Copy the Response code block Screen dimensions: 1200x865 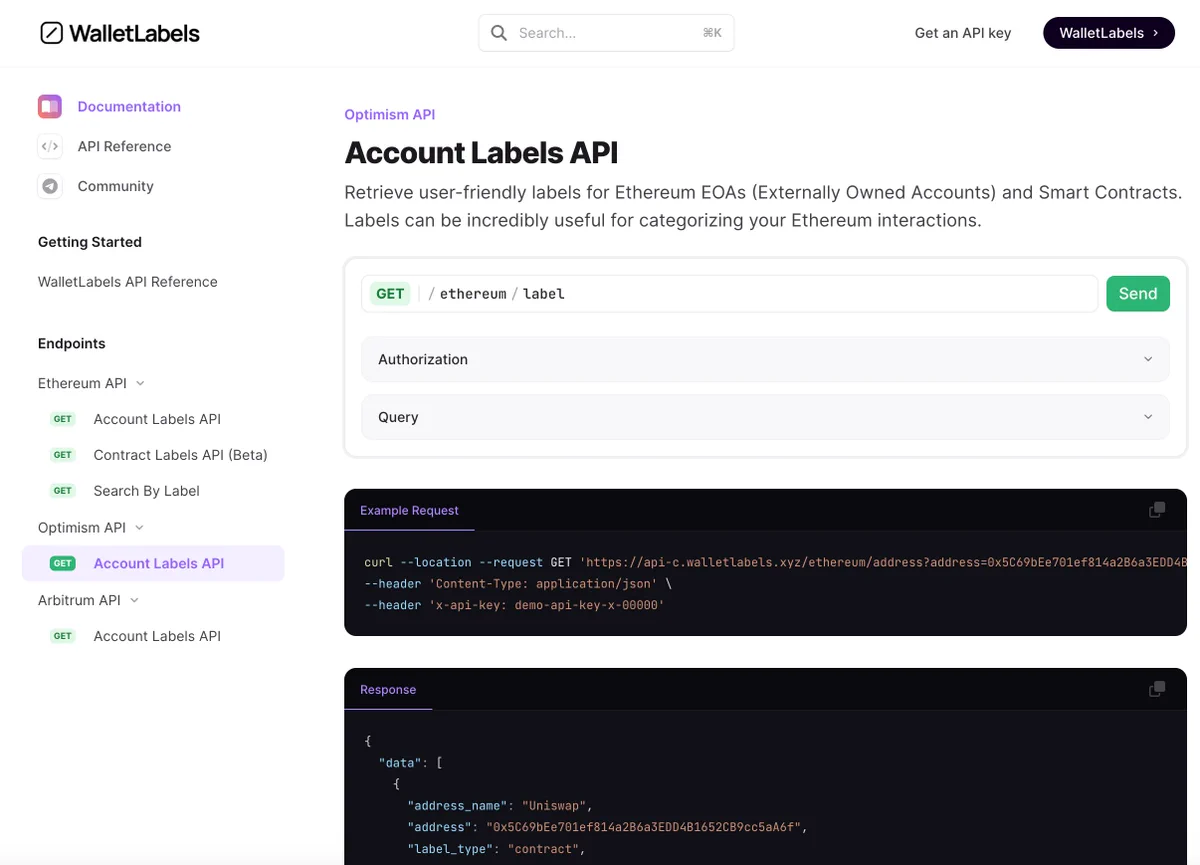pos(1157,689)
